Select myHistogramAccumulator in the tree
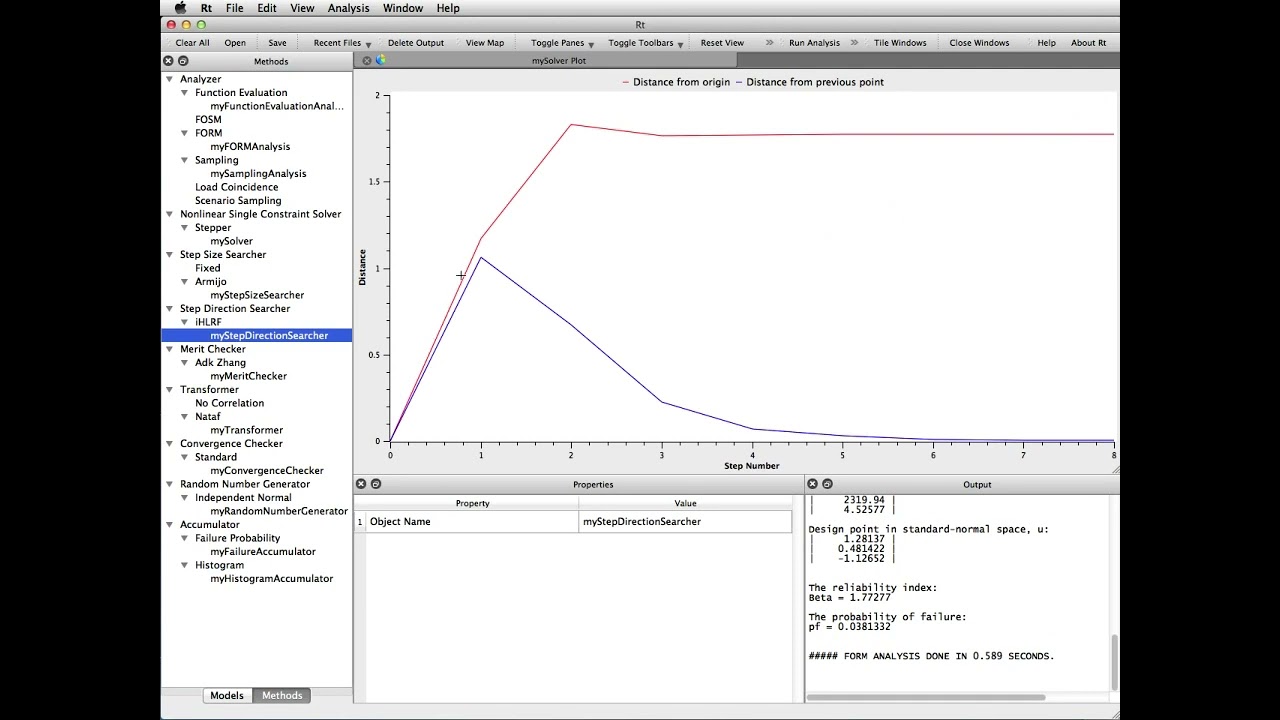Screen dimensions: 1280x720 pyautogui.click(x=271, y=579)
